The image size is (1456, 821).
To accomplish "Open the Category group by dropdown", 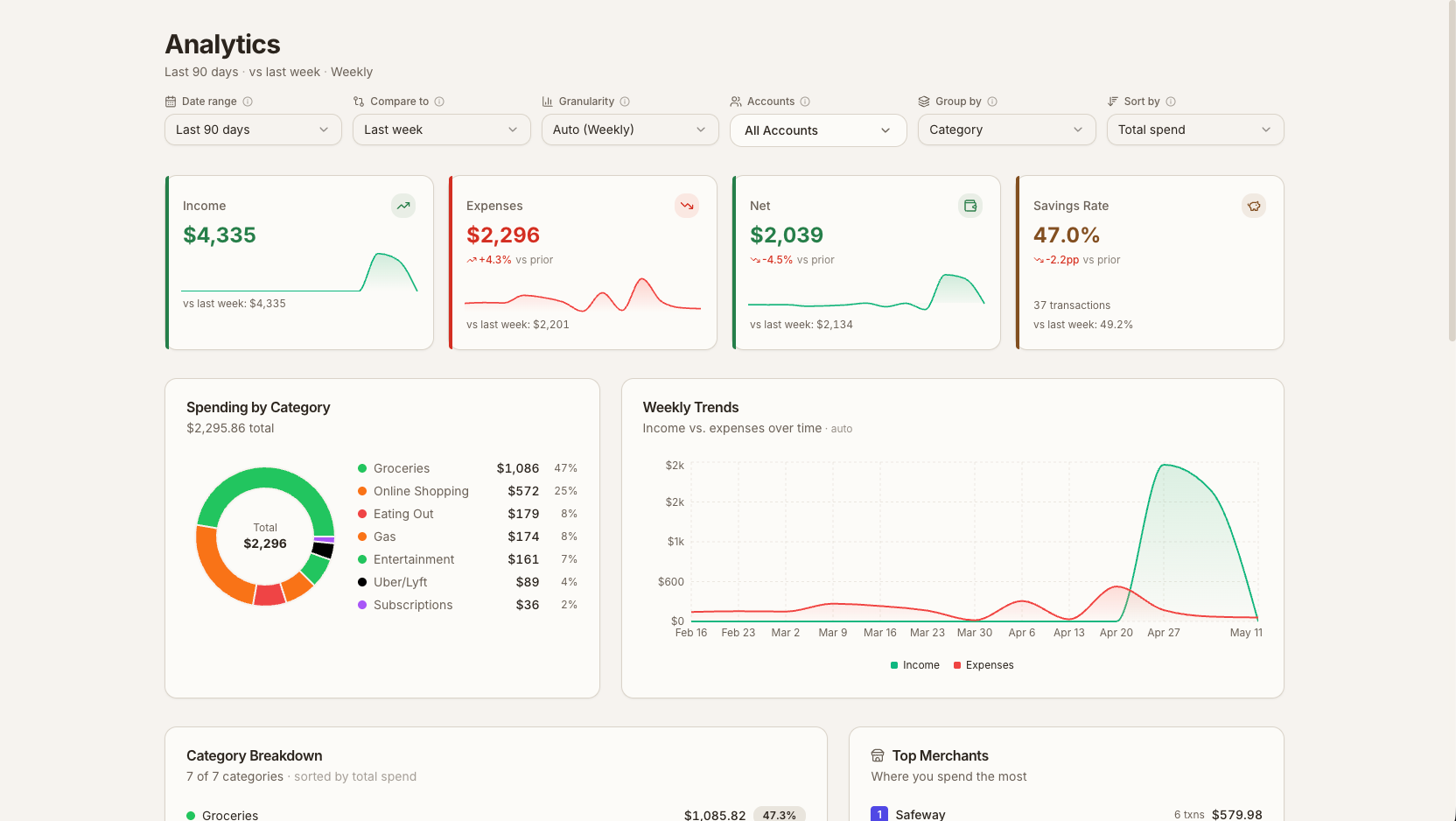I will click(x=1006, y=130).
